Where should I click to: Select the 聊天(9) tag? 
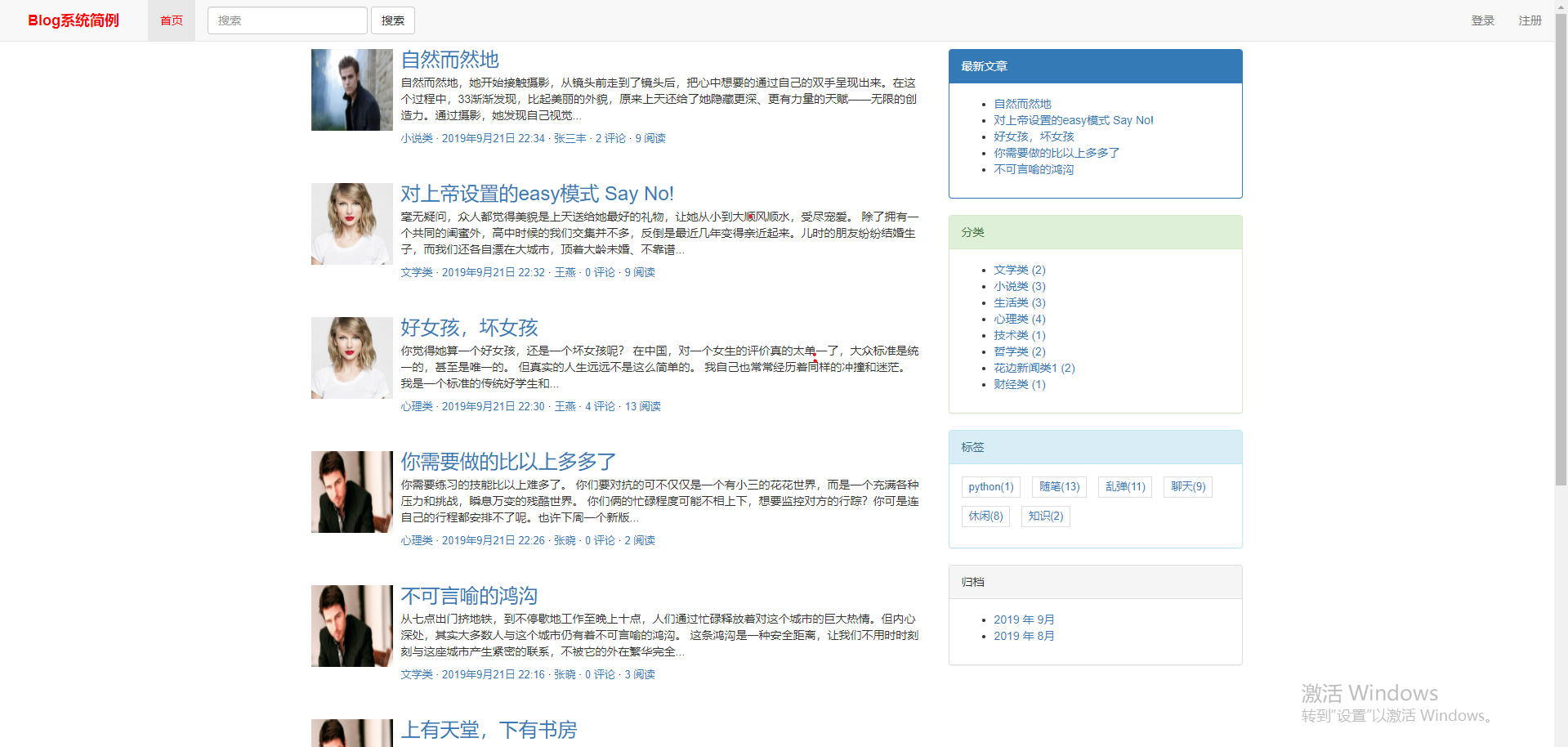(1188, 487)
